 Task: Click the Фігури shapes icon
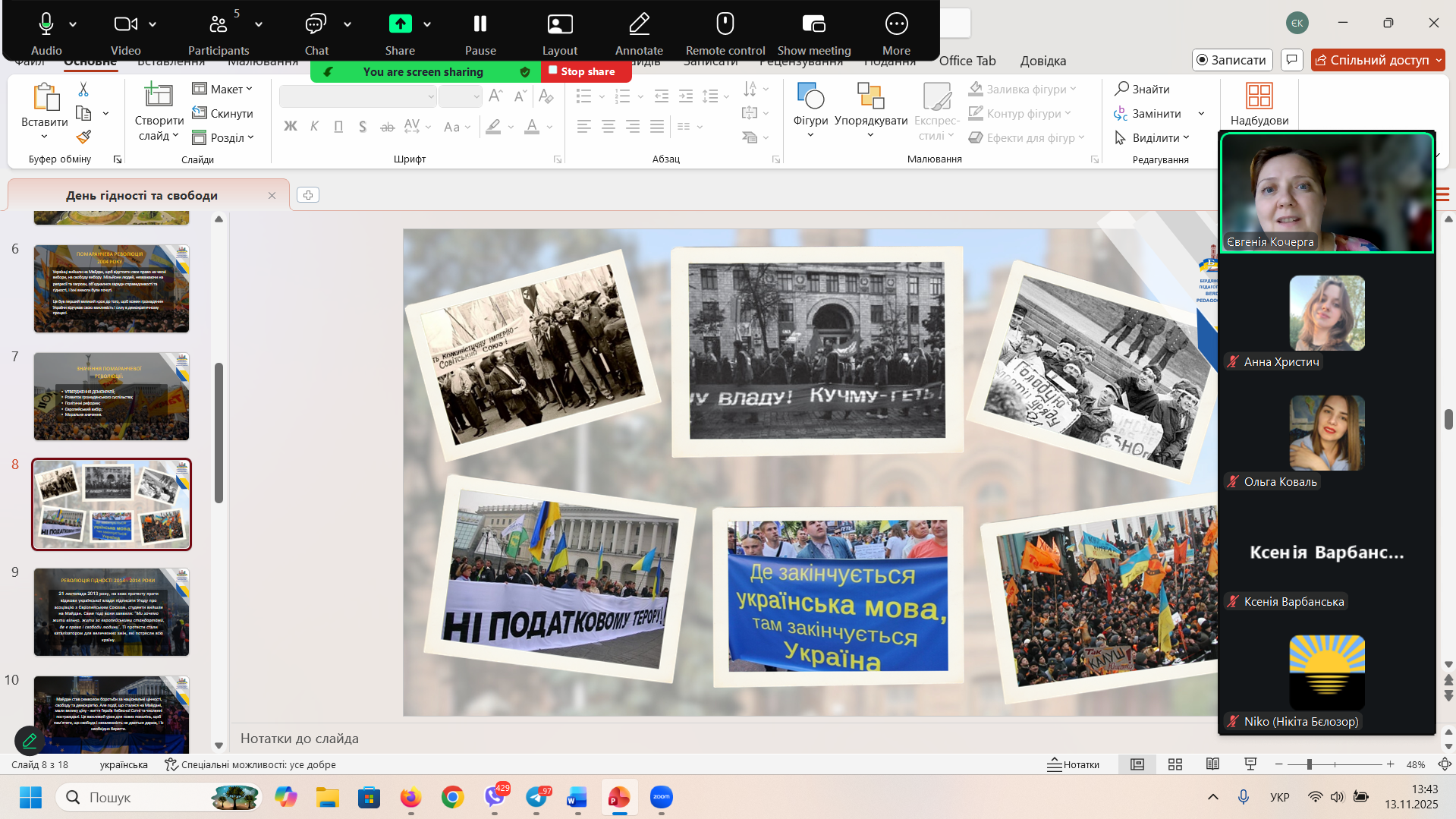[810, 97]
